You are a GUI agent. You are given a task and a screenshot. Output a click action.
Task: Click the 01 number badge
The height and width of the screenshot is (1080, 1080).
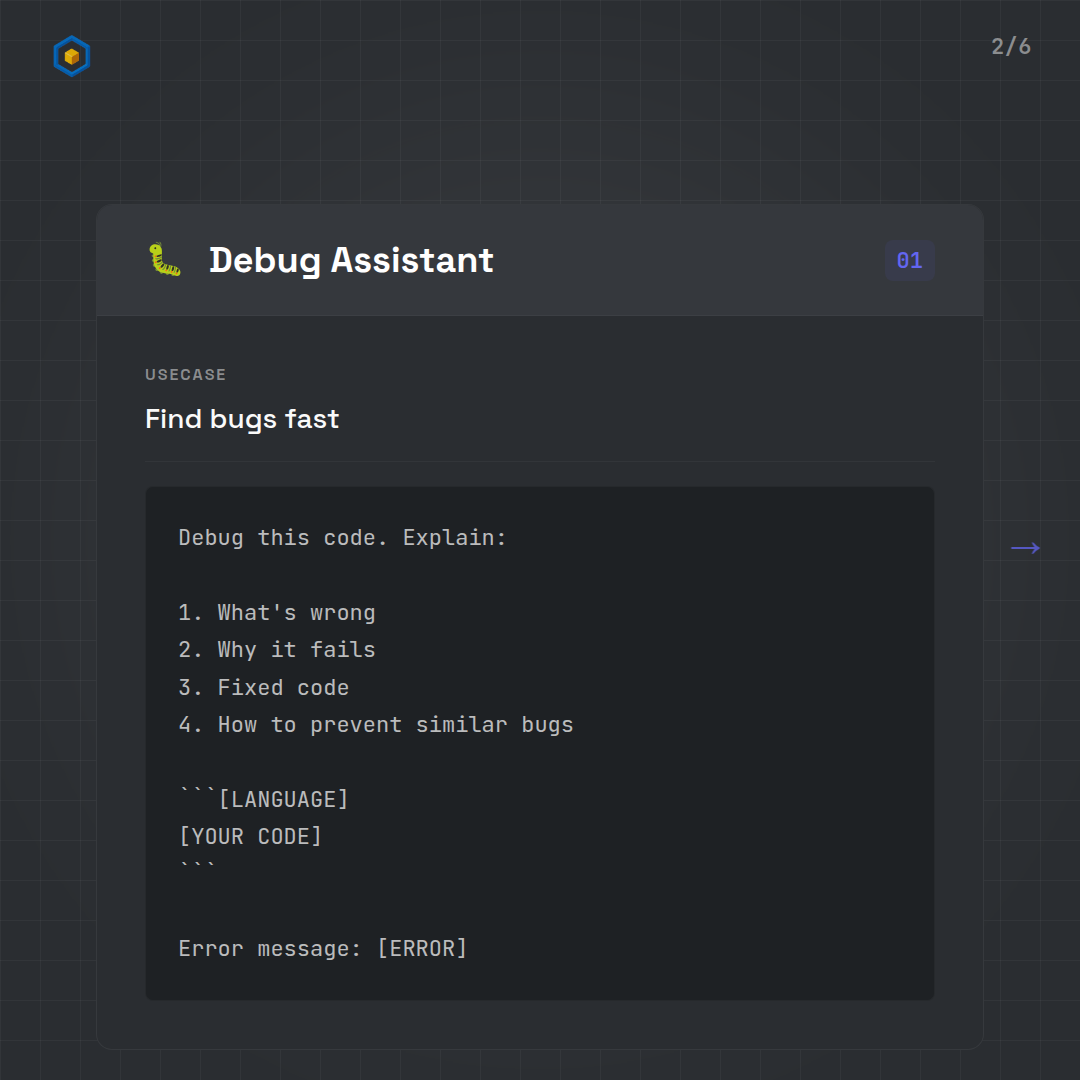point(909,261)
